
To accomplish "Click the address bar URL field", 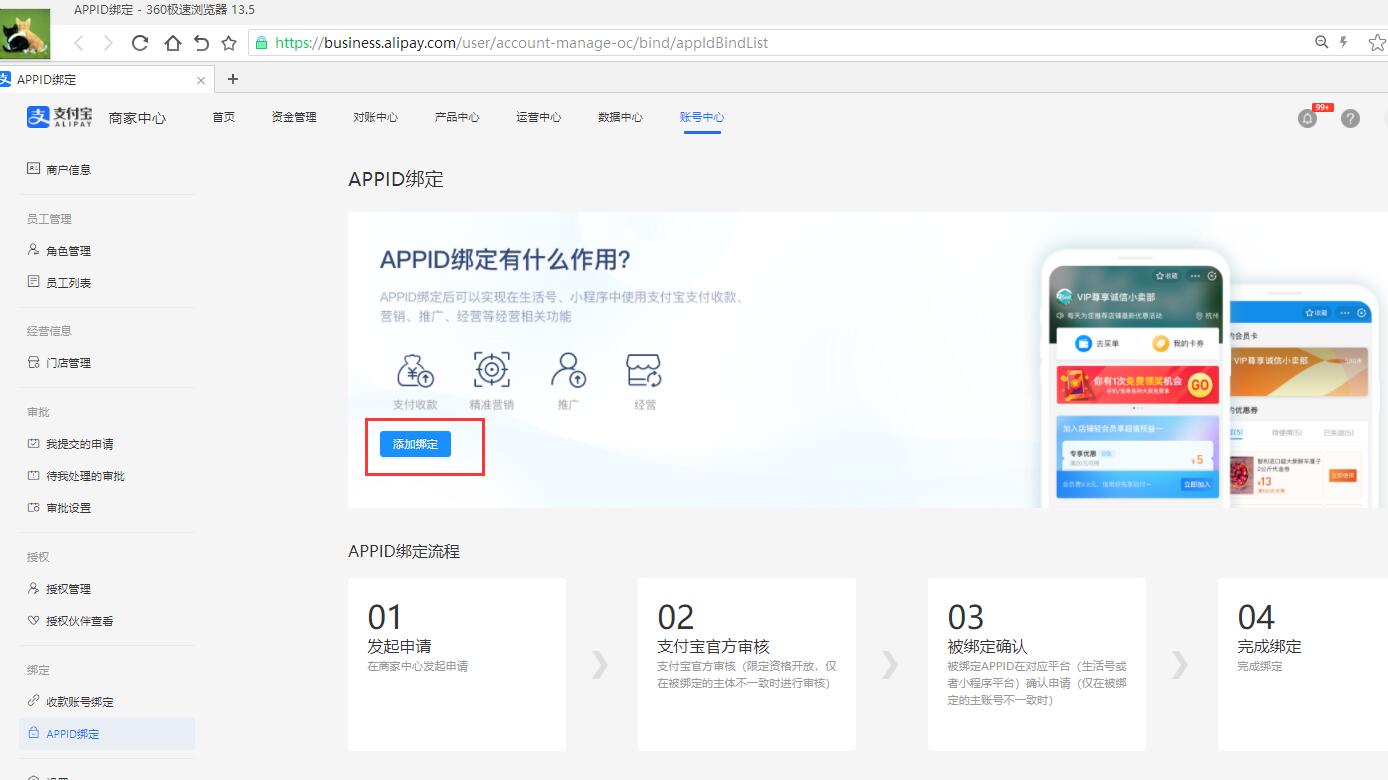I will pos(780,43).
